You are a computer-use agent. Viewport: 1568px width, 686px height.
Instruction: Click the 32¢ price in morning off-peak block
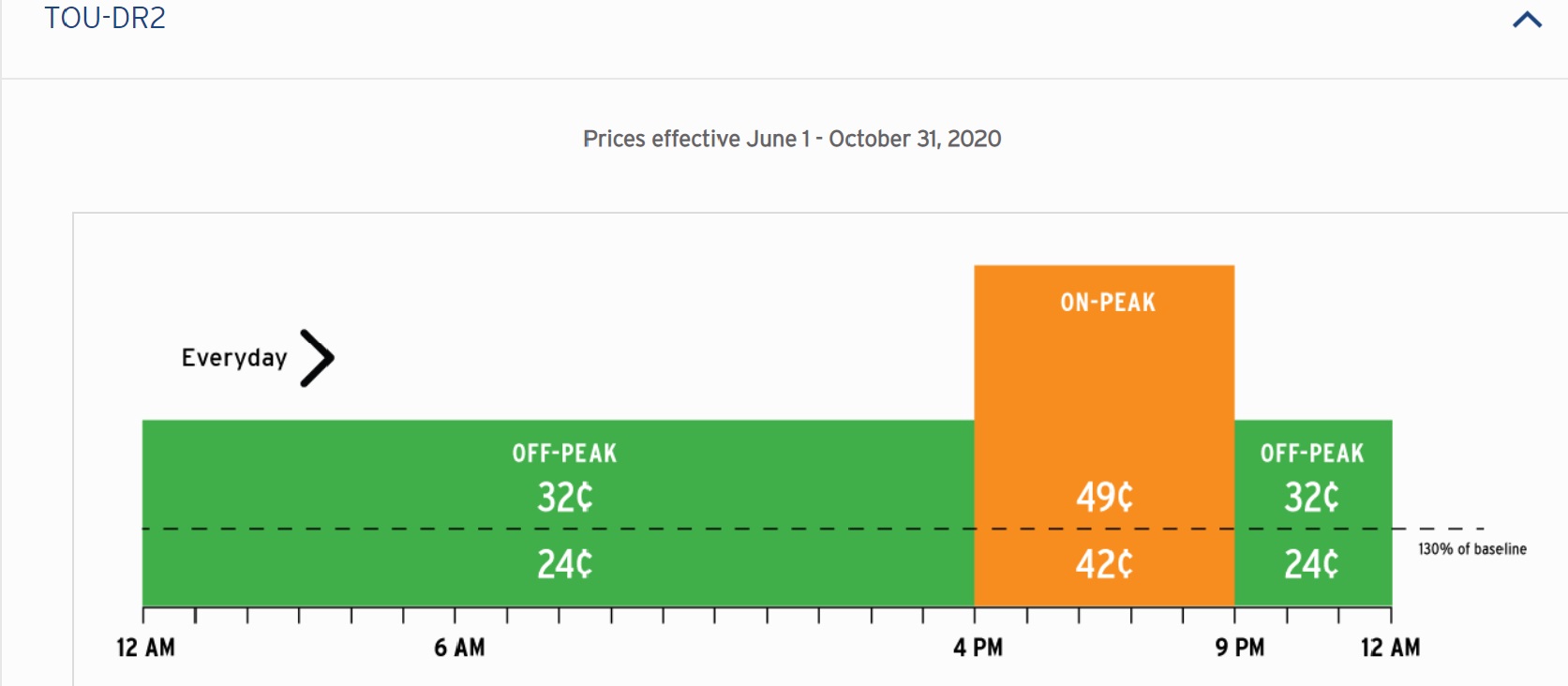(x=564, y=497)
